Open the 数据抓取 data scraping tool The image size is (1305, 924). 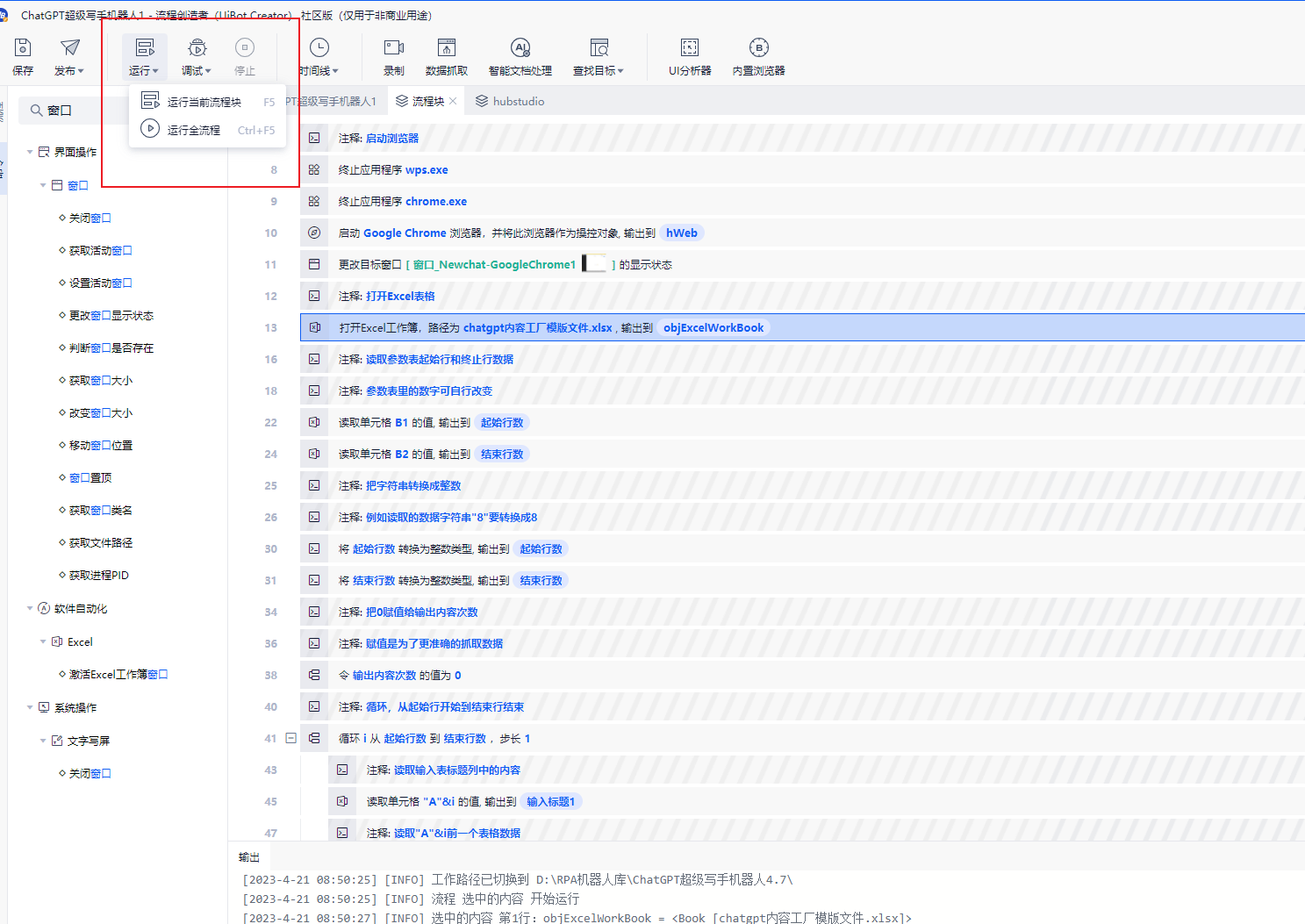click(x=447, y=57)
